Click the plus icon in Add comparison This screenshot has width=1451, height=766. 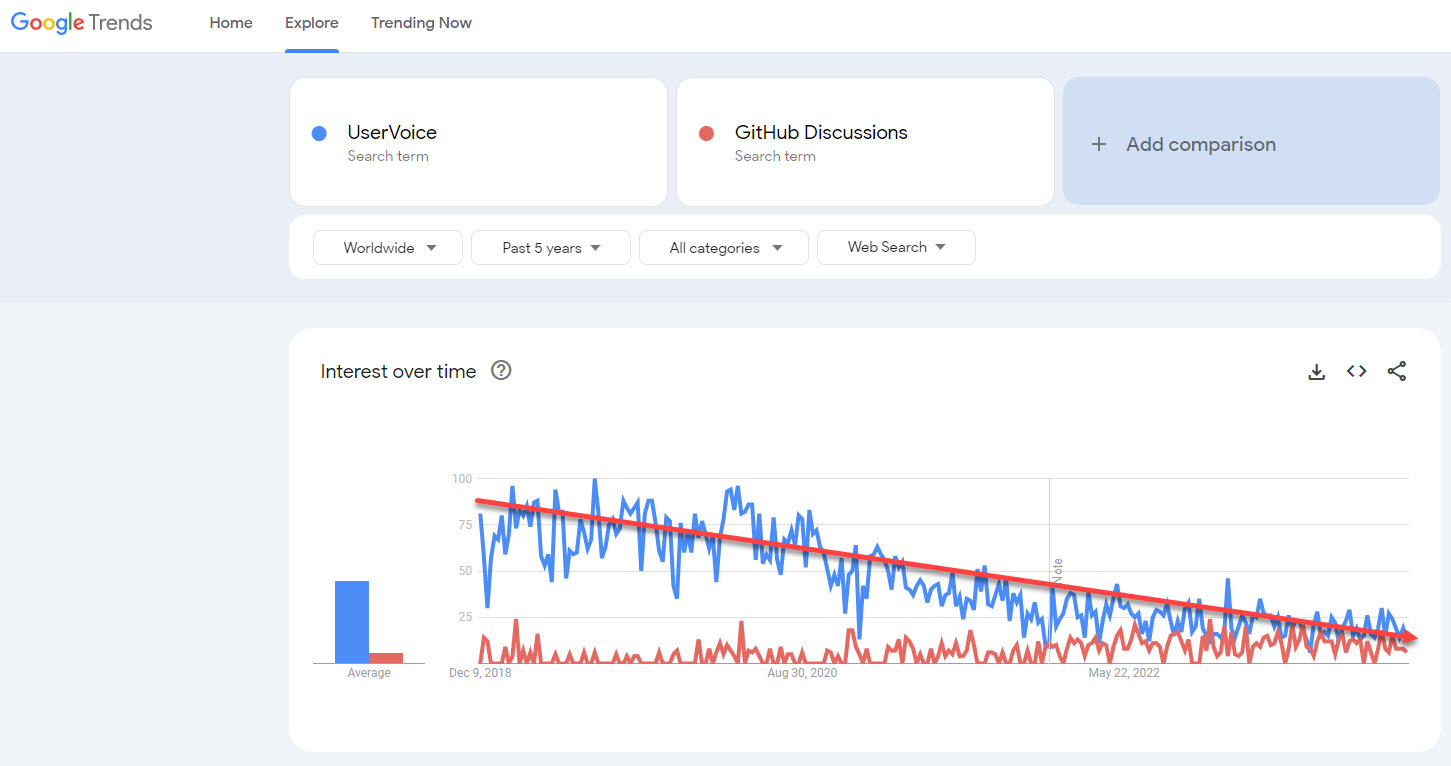point(1099,144)
